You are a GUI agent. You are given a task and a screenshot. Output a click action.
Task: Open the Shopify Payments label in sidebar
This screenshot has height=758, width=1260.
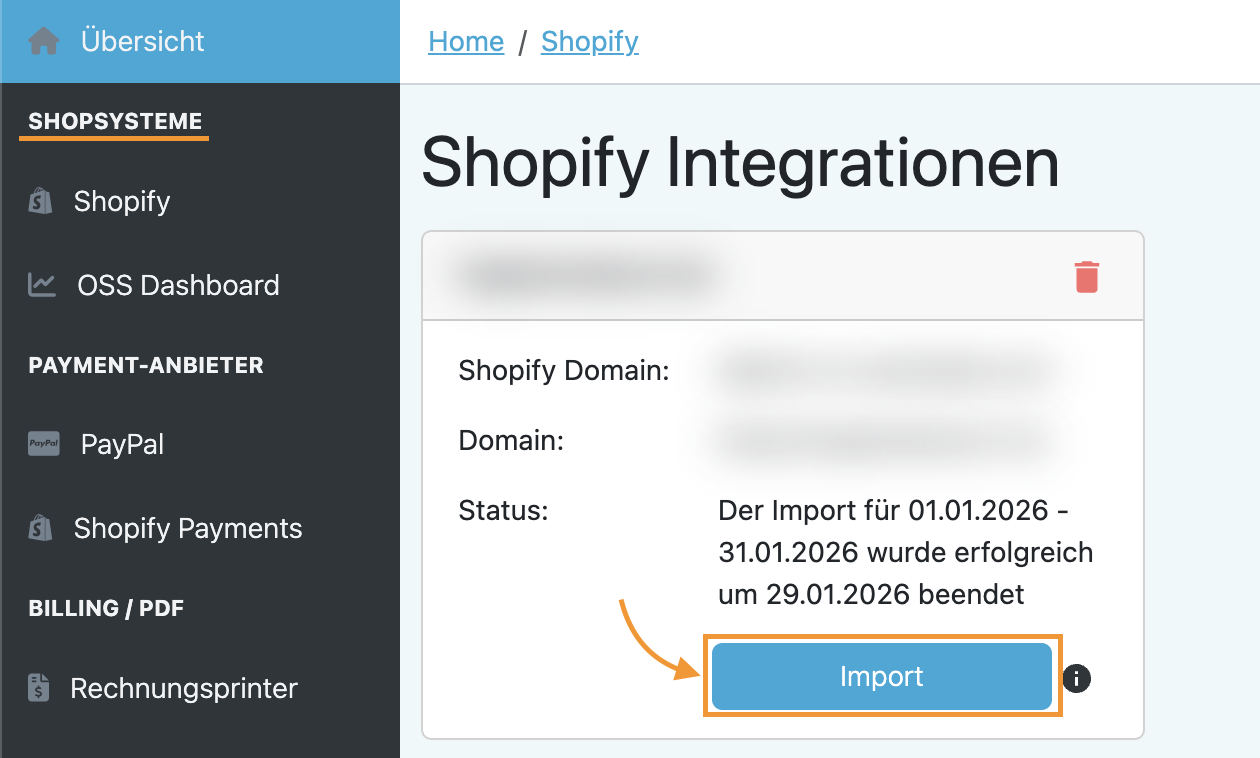point(188,528)
